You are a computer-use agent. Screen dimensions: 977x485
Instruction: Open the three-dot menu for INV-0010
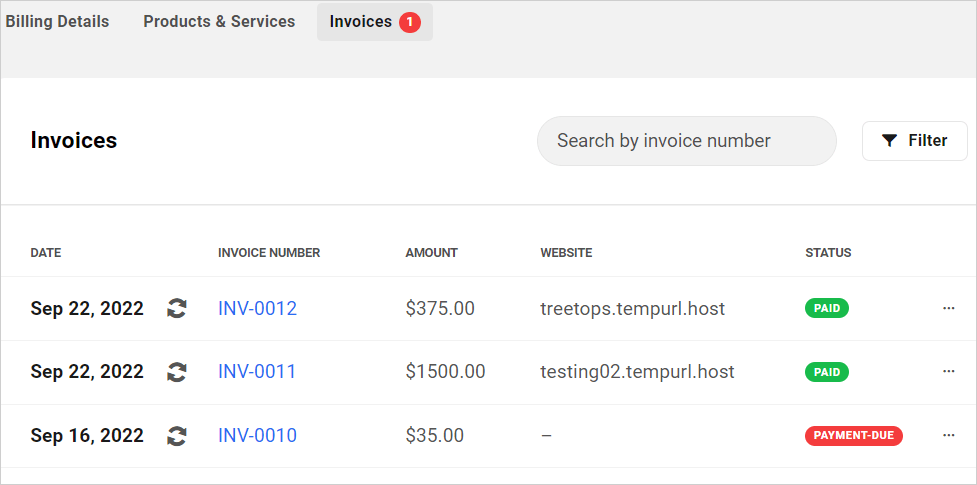pyautogui.click(x=949, y=436)
